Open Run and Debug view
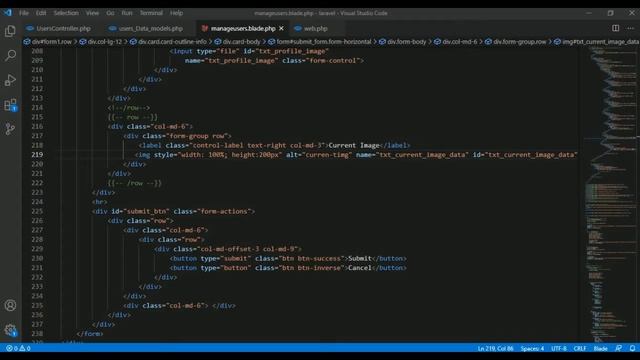The image size is (640, 360). [x=10, y=80]
